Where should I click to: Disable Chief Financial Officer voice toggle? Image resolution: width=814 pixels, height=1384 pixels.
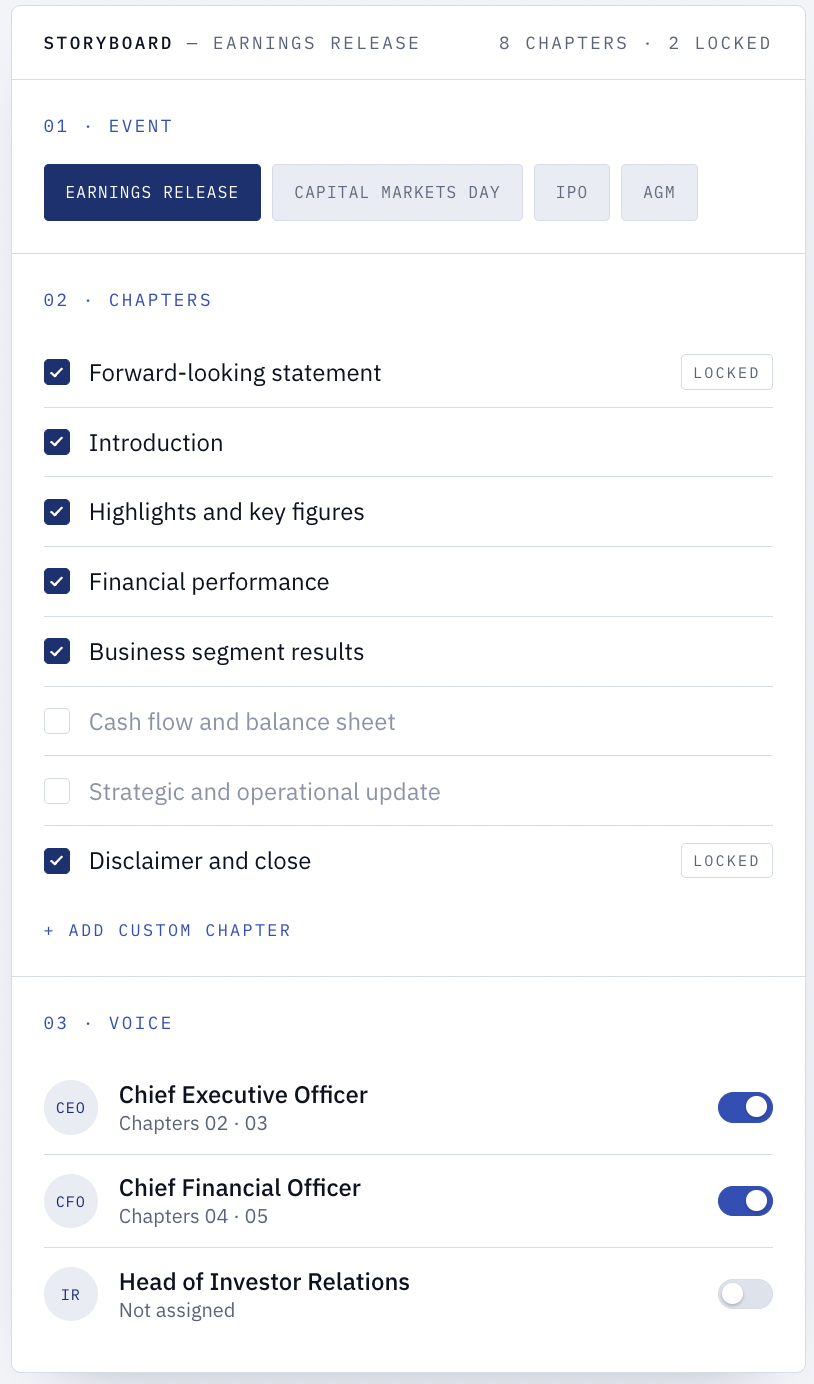pyautogui.click(x=745, y=1201)
